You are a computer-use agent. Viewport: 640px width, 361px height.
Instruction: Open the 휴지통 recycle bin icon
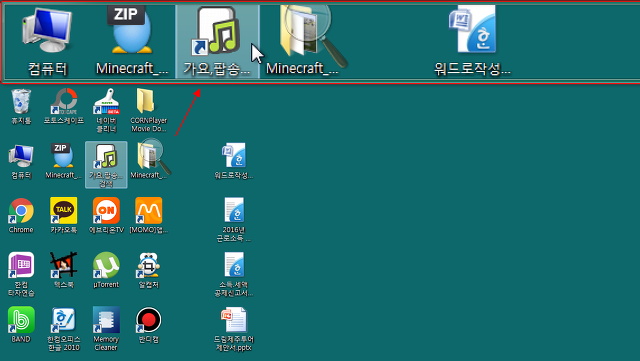(21, 106)
